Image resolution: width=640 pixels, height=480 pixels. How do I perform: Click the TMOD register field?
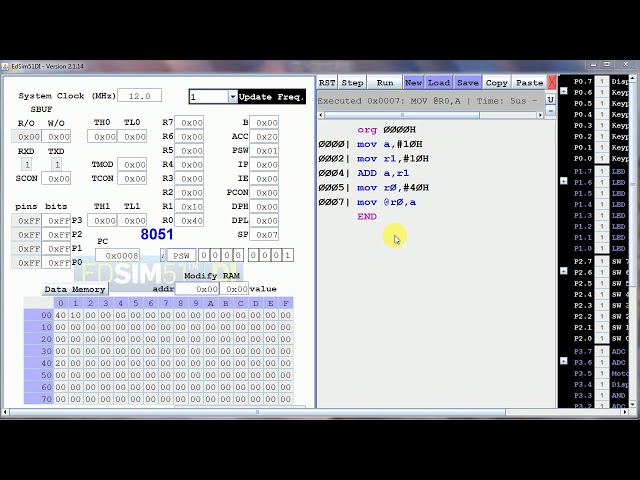tap(132, 164)
